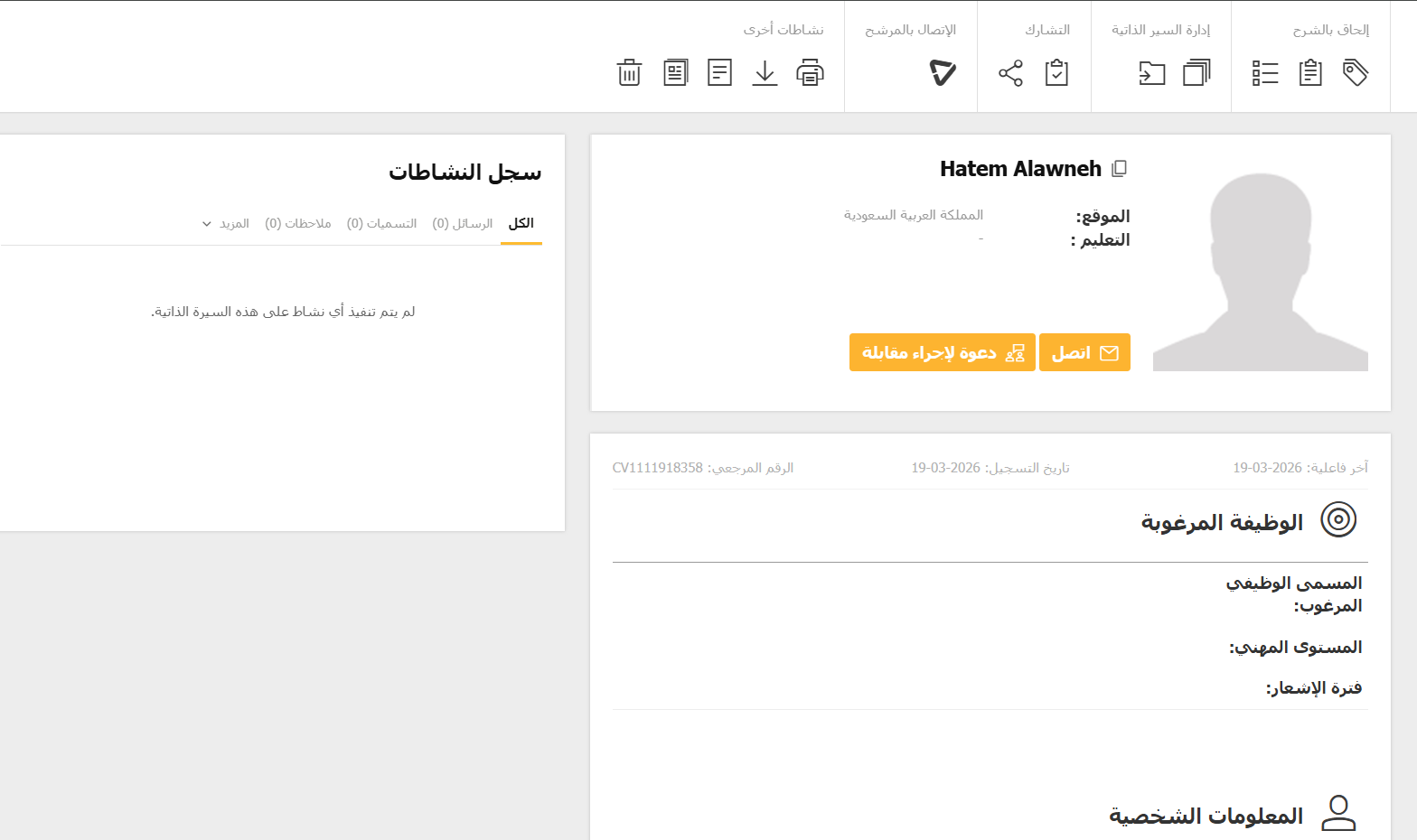The height and width of the screenshot is (840, 1417).
Task: Click the stacked copies CV icon
Action: pos(1196,72)
